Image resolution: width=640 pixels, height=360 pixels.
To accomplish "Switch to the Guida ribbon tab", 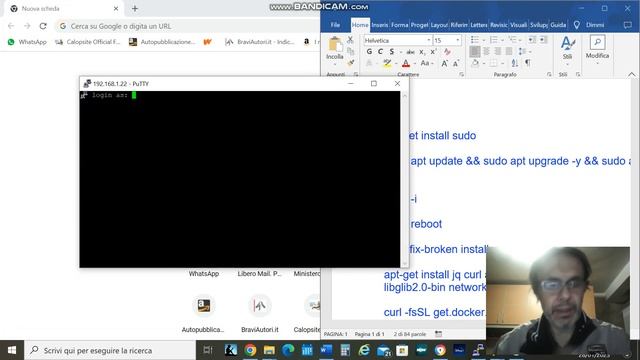I will coord(558,25).
